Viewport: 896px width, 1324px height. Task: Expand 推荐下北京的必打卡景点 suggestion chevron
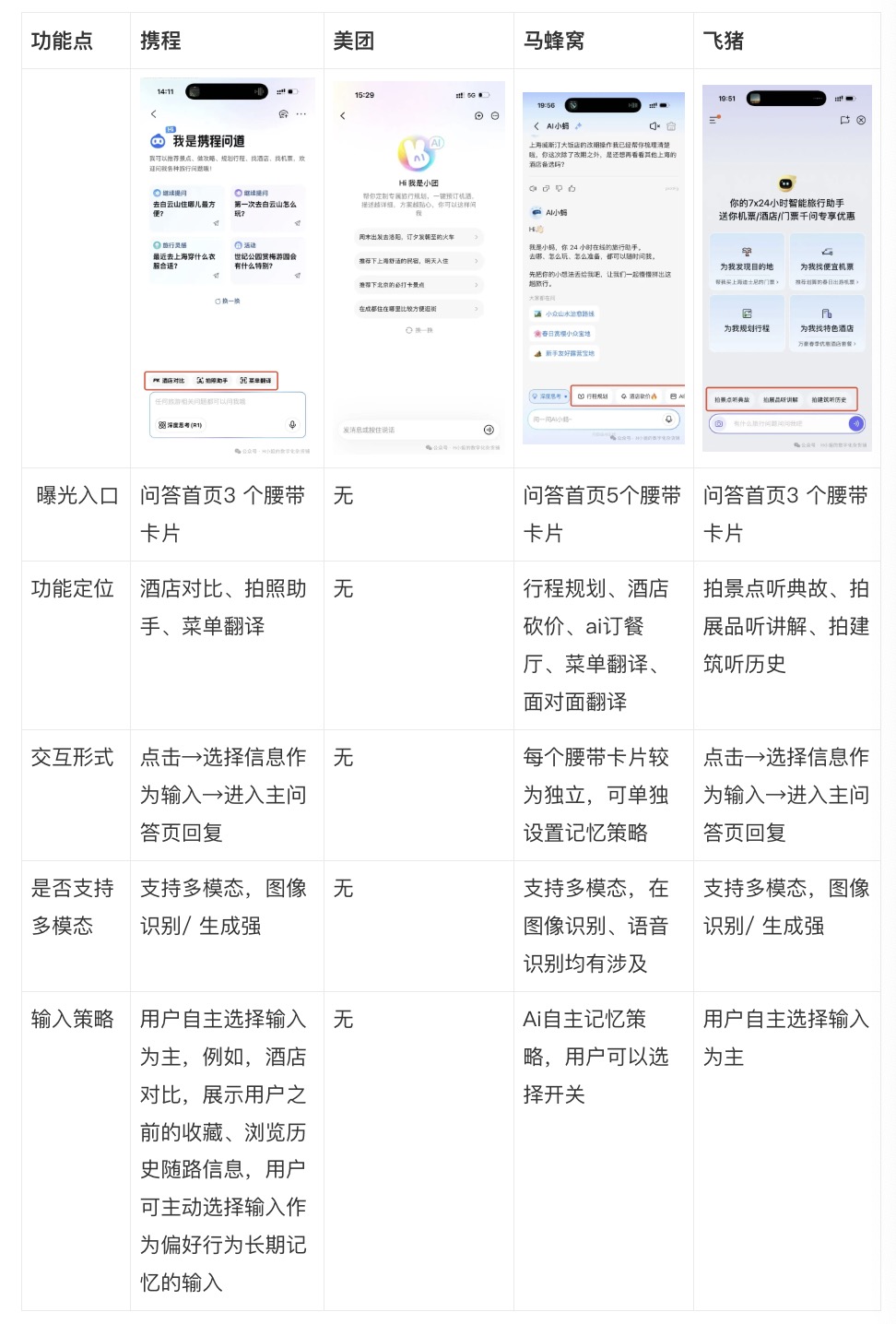point(477,285)
